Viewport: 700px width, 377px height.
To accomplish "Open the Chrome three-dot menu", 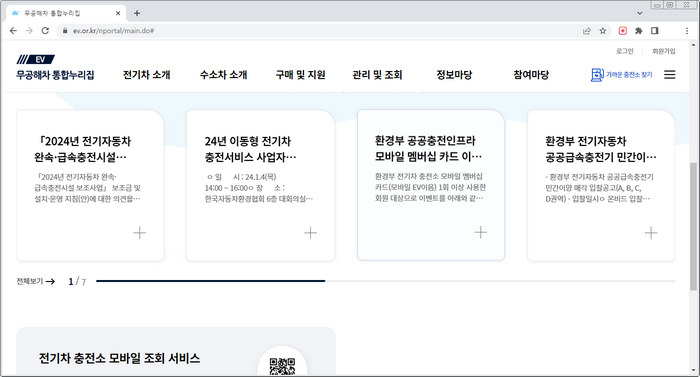I will click(x=687, y=31).
